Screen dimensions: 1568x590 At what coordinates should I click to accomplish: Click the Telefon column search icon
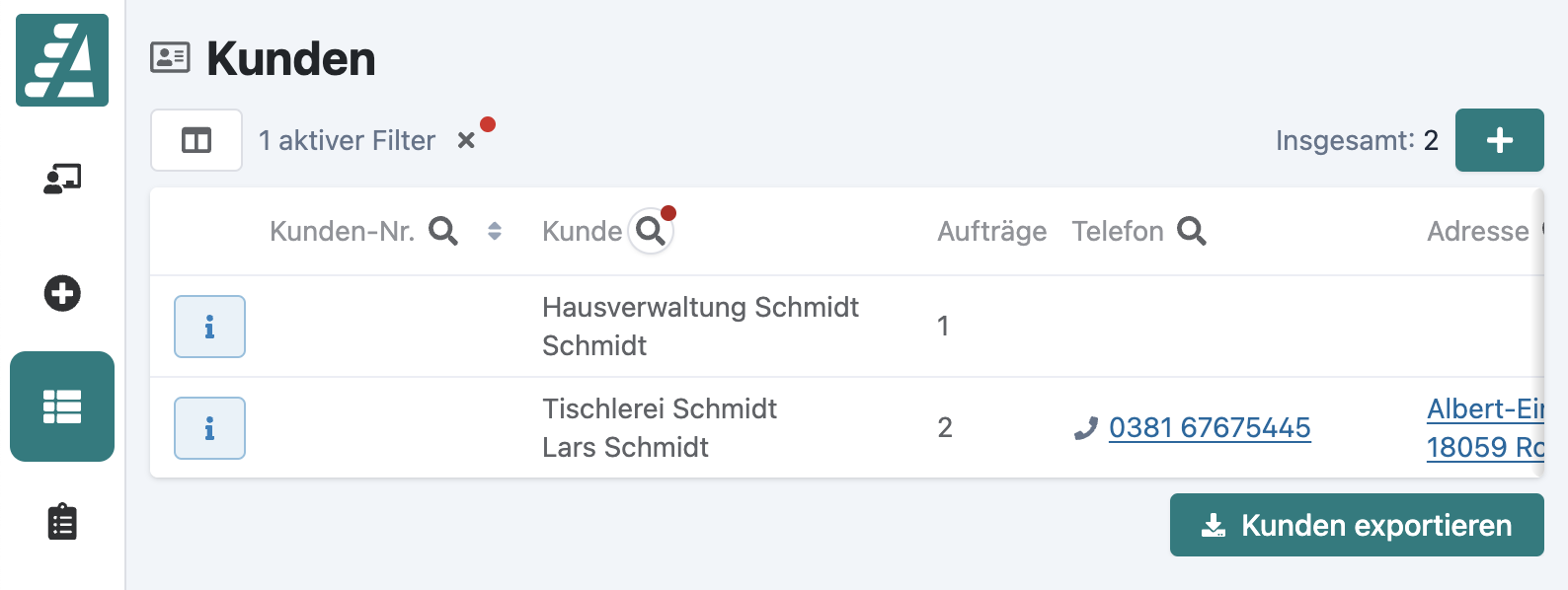1192,231
